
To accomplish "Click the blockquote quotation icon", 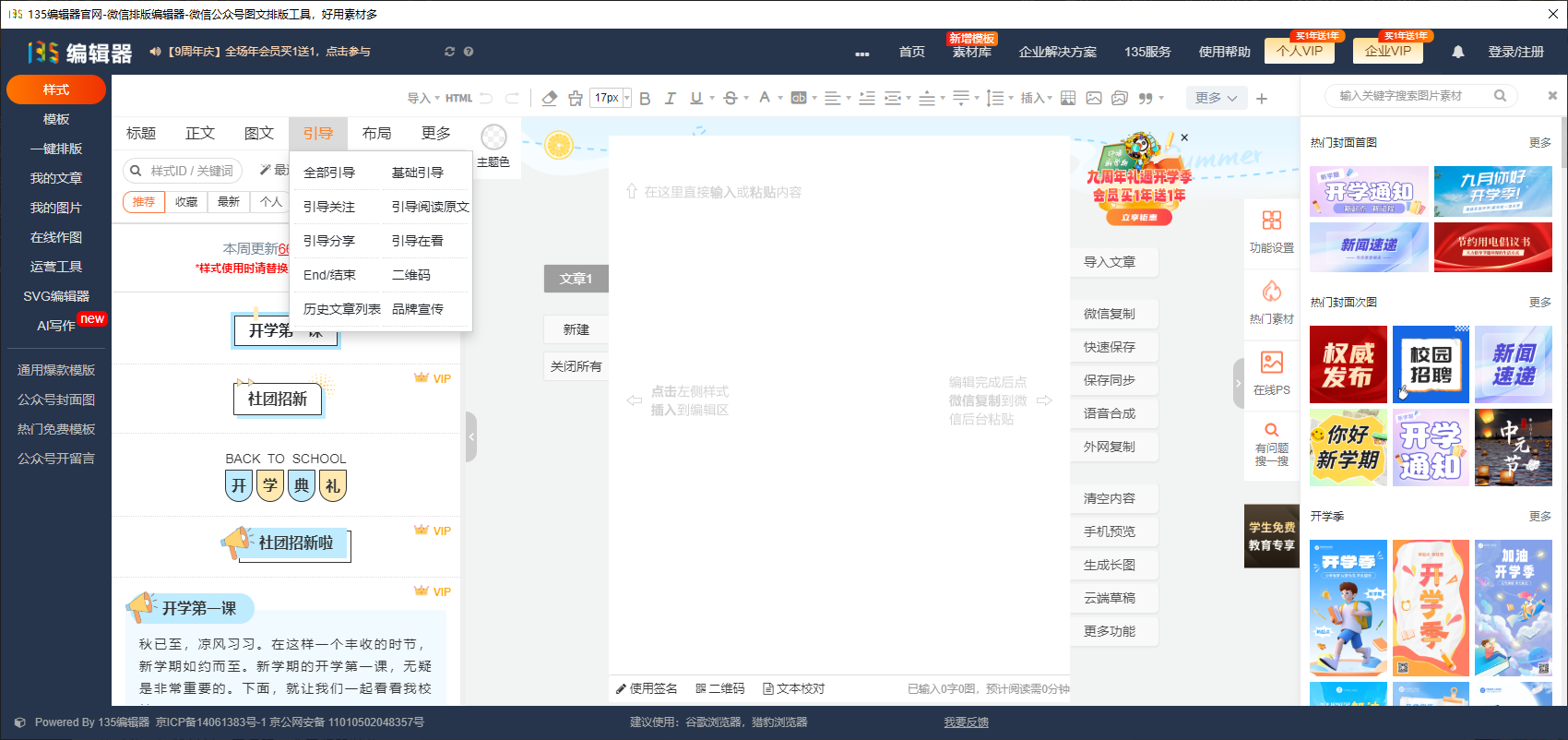I will pyautogui.click(x=1146, y=98).
